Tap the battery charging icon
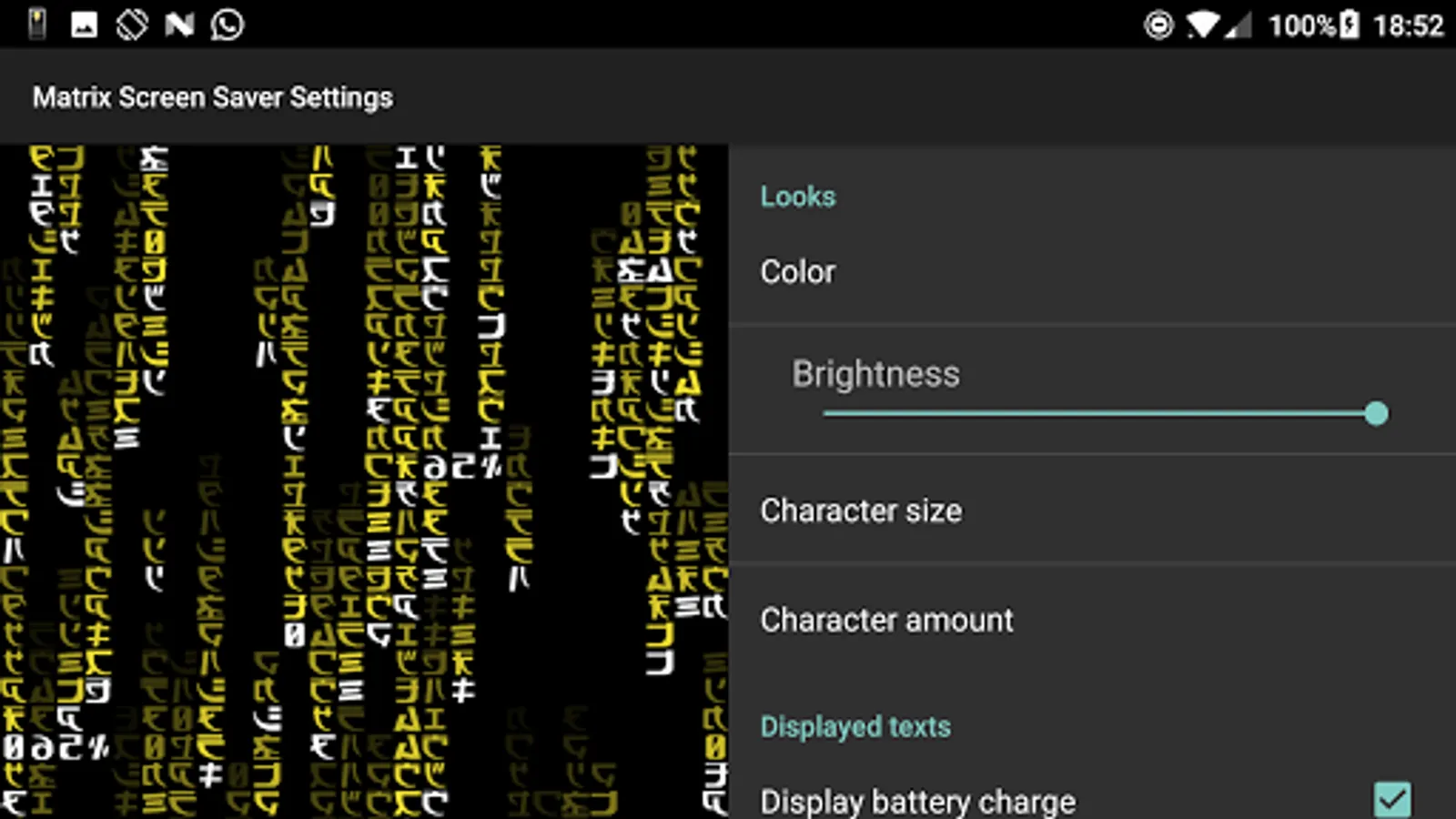The width and height of the screenshot is (1456, 819). tap(1350, 25)
